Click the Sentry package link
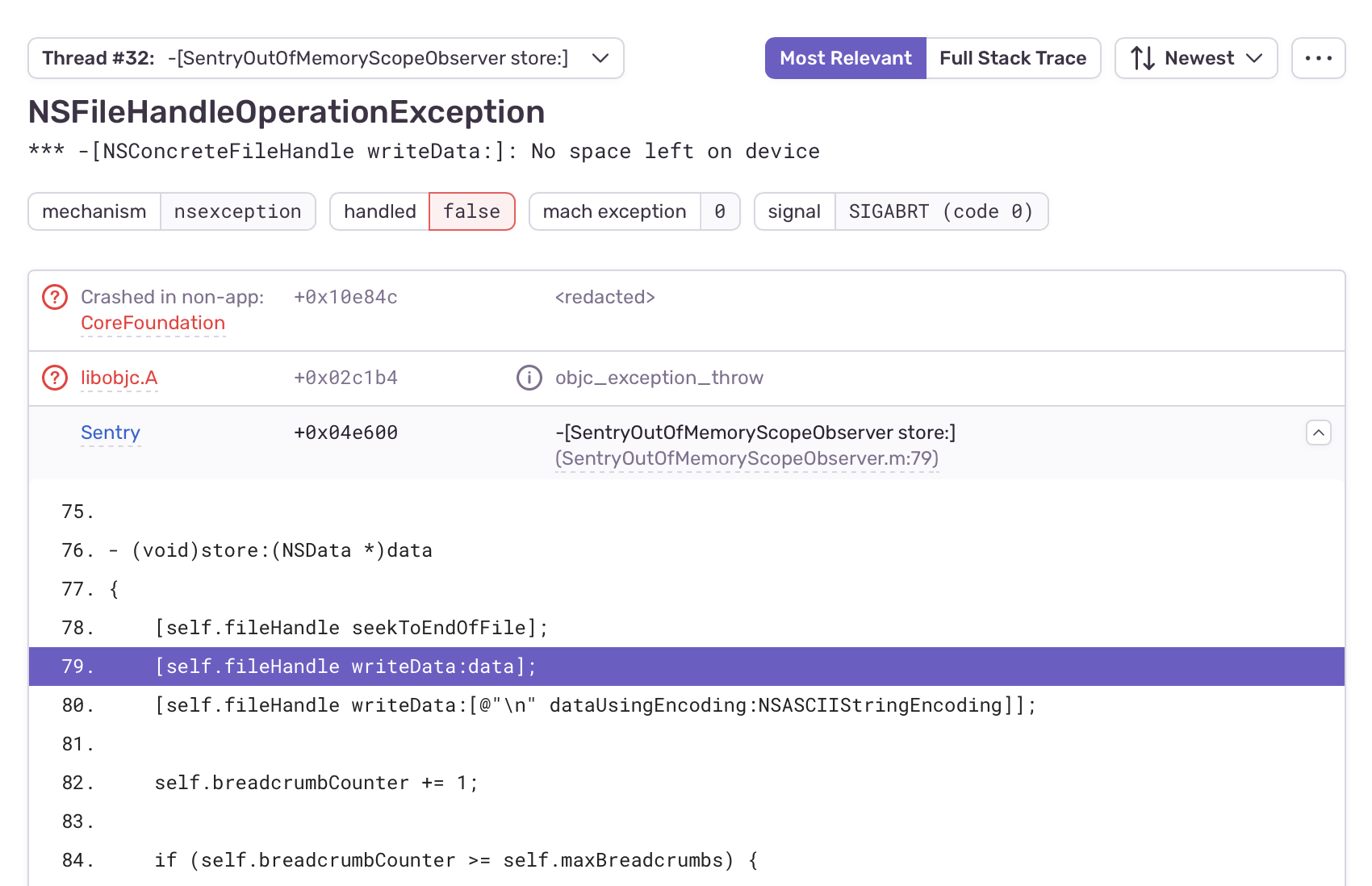 click(111, 433)
